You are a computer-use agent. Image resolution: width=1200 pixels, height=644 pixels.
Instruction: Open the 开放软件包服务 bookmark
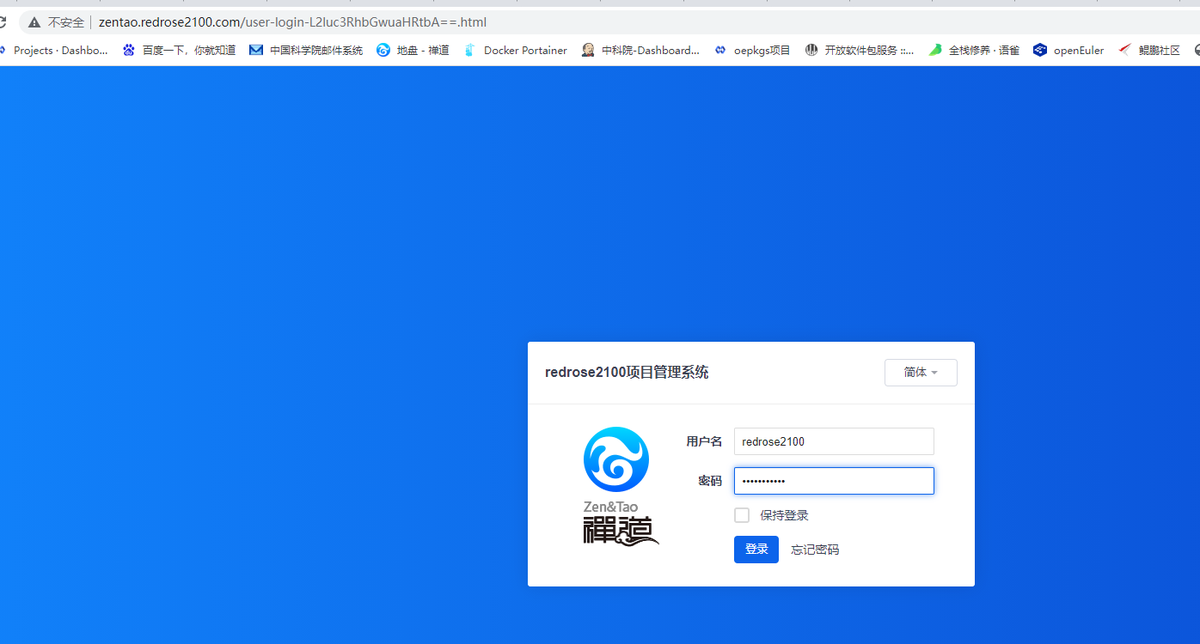pos(869,50)
